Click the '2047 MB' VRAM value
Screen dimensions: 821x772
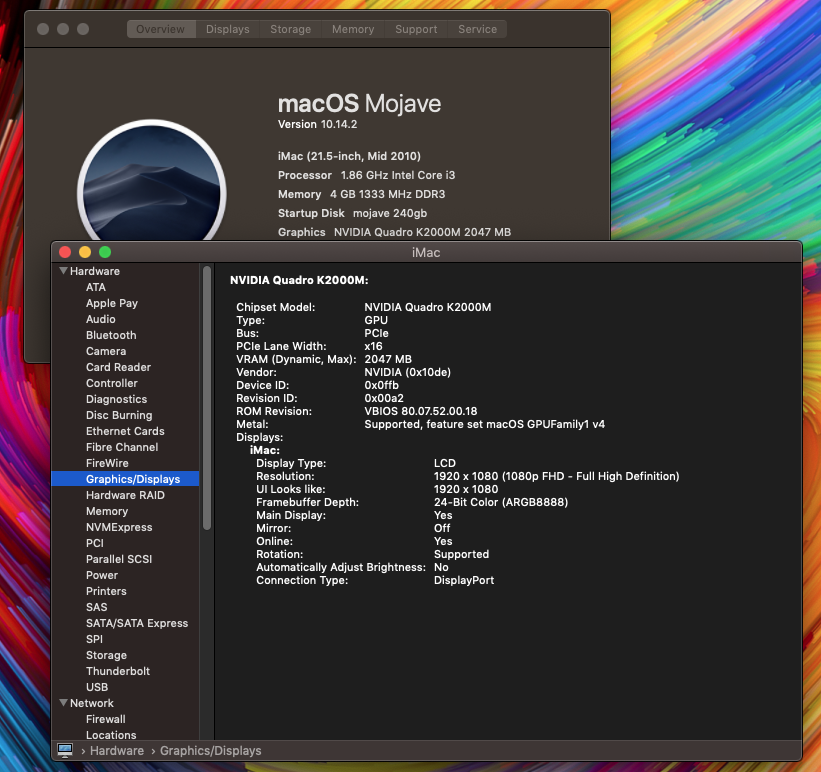click(x=388, y=359)
